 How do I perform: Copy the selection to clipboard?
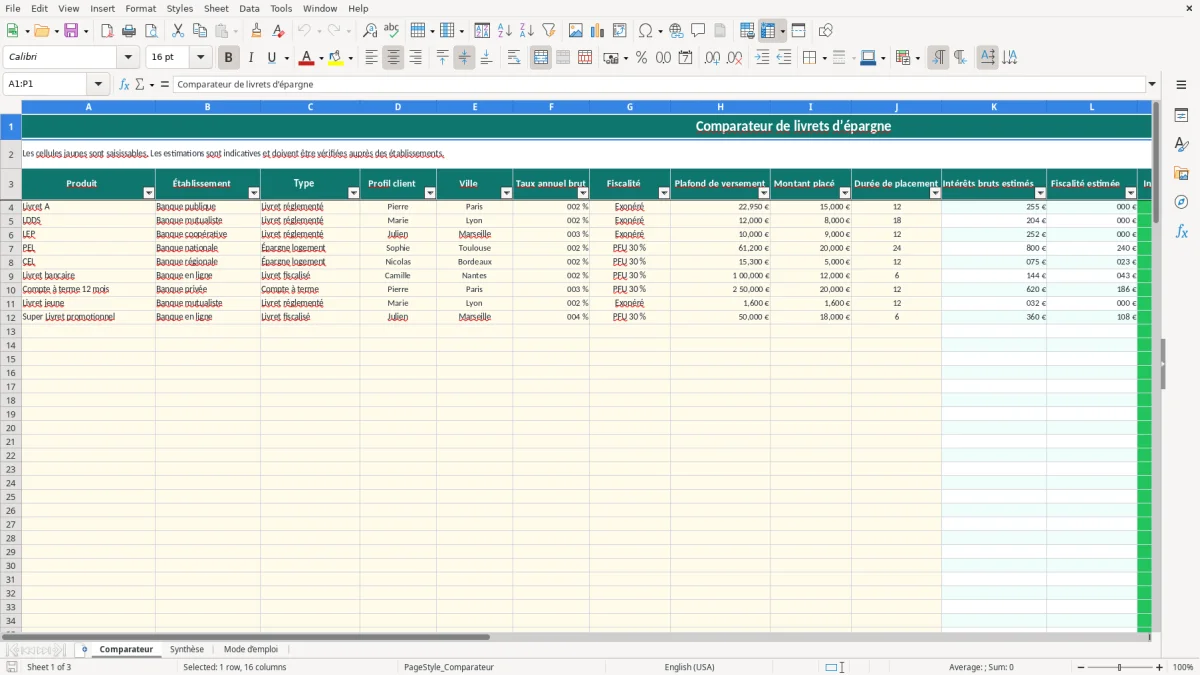tap(200, 31)
